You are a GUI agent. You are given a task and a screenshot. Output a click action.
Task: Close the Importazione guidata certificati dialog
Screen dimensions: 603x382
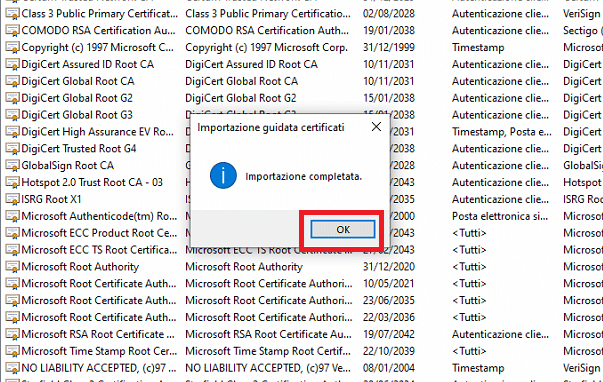coord(376,127)
